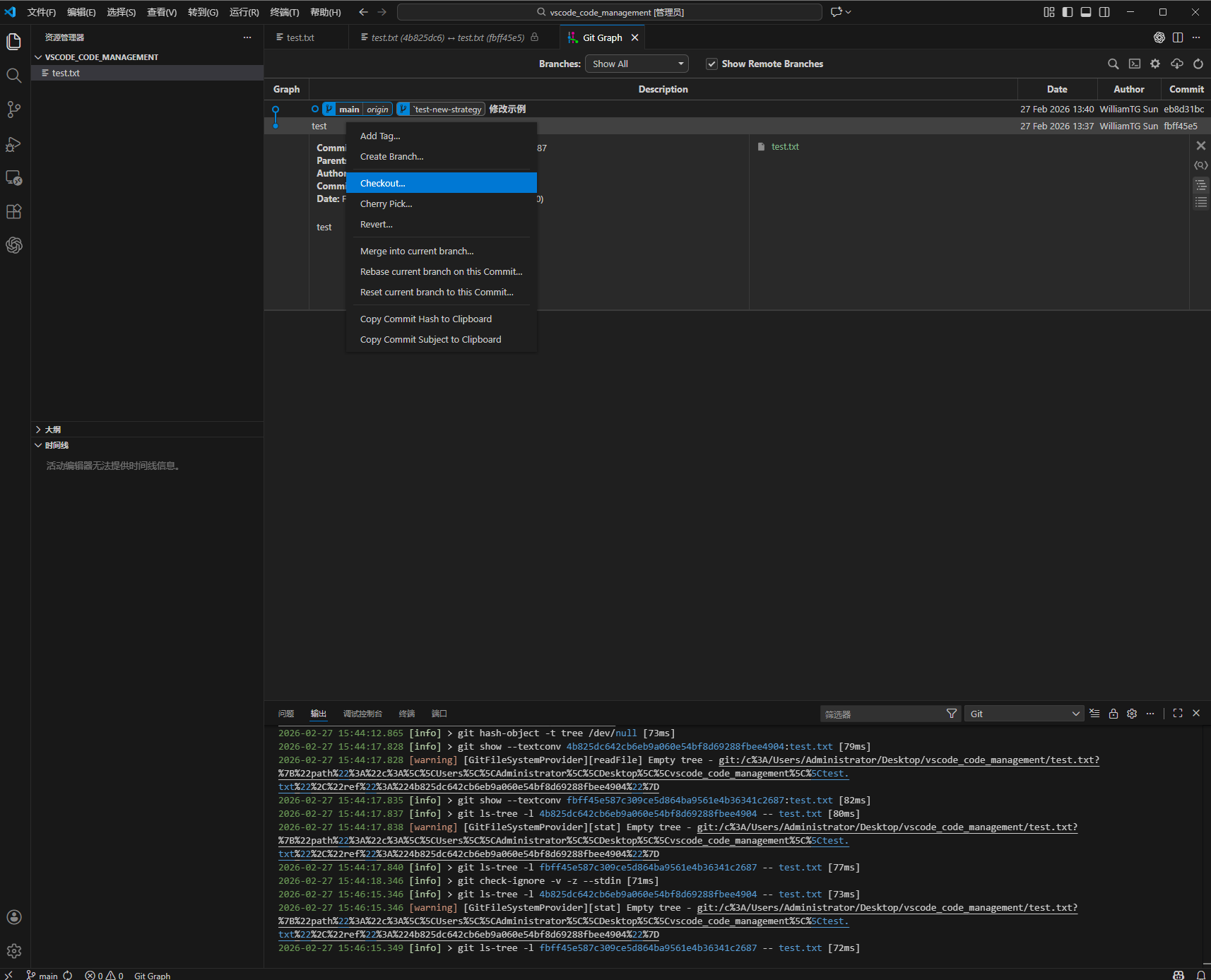Go forward using title bar arrow
This screenshot has width=1211, height=980.
click(x=382, y=12)
